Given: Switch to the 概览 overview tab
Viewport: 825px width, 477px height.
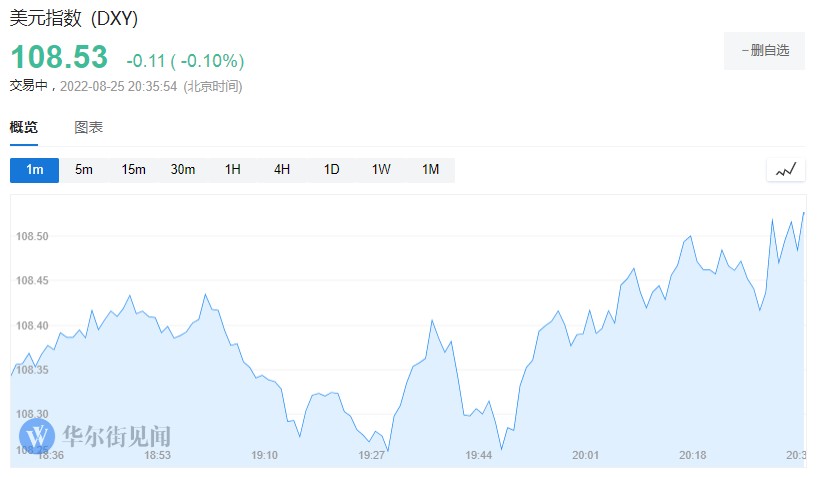Looking at the screenshot, I should [24, 127].
